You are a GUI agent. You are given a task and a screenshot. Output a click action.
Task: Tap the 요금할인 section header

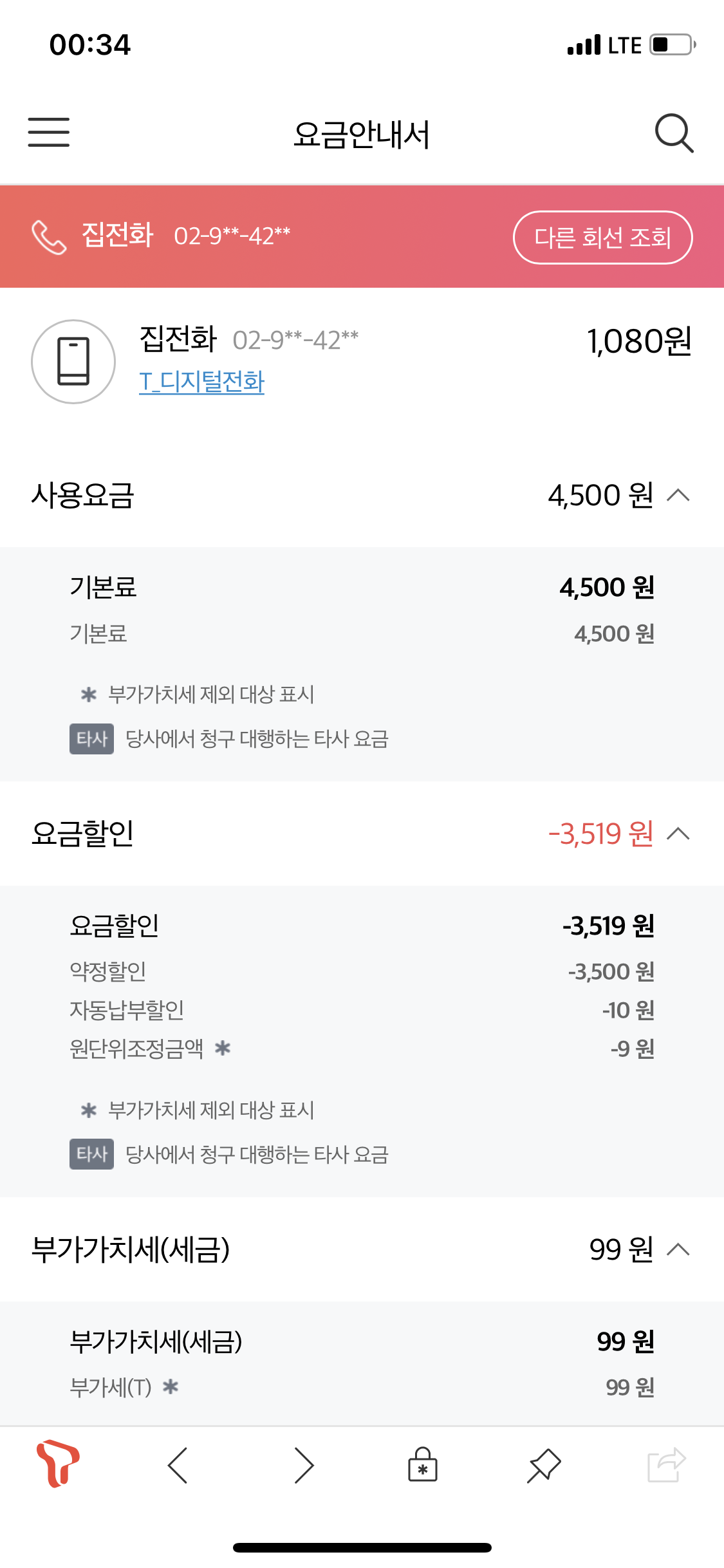point(82,834)
